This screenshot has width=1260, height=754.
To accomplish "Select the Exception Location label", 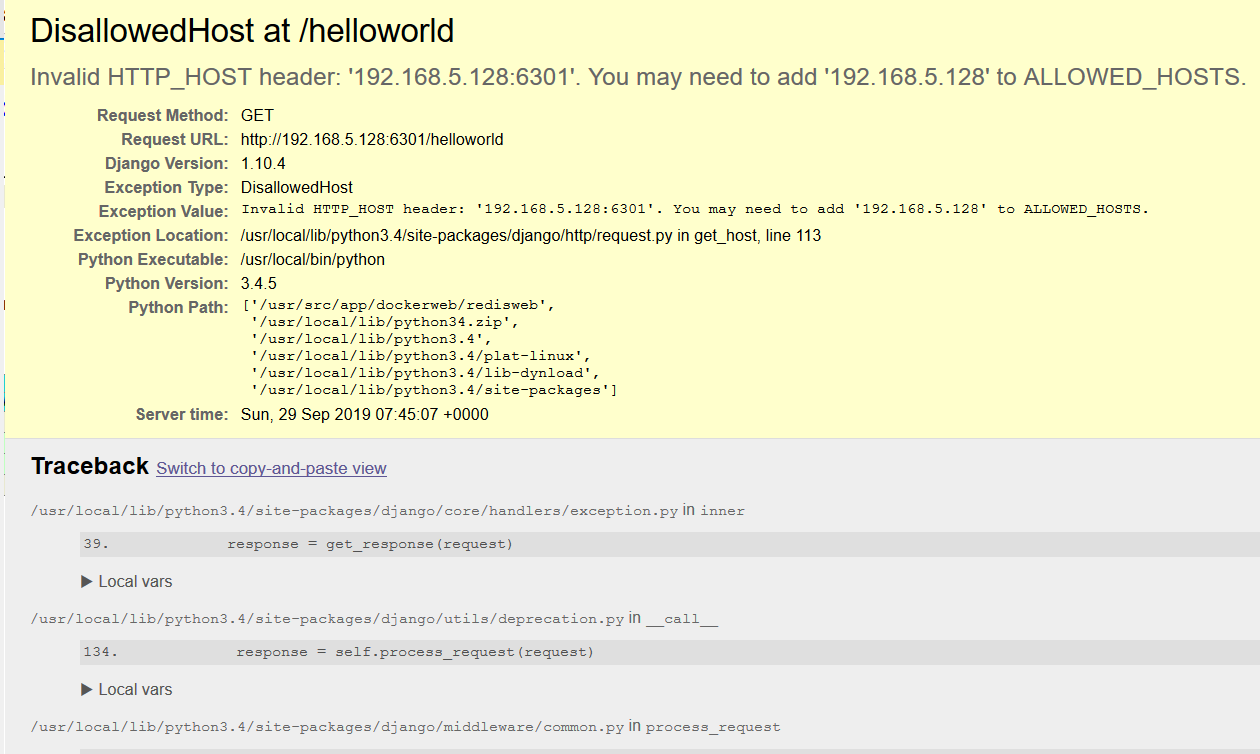I will 151,236.
